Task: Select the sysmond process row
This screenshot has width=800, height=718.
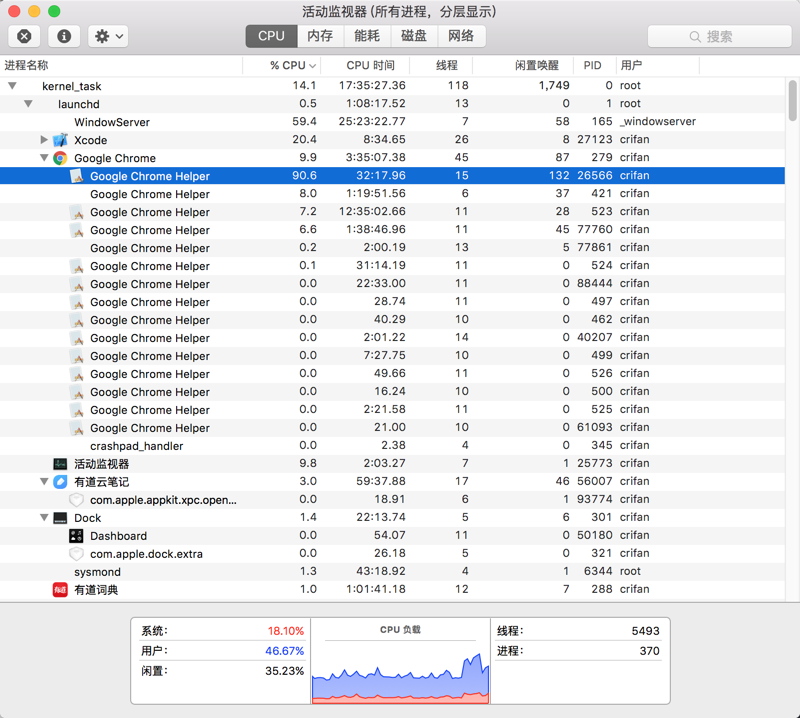Action: click(x=392, y=572)
